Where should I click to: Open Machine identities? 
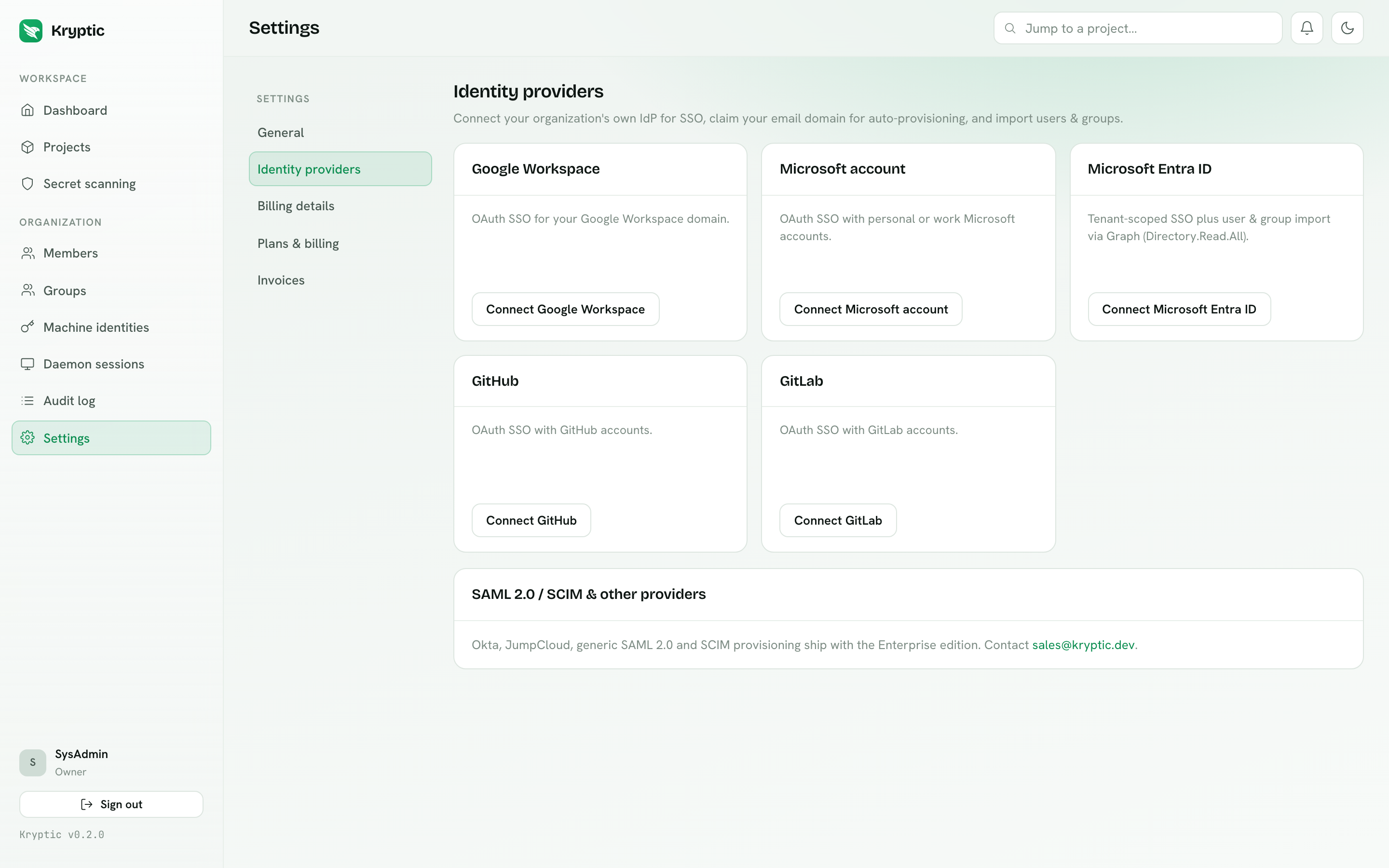click(111, 327)
